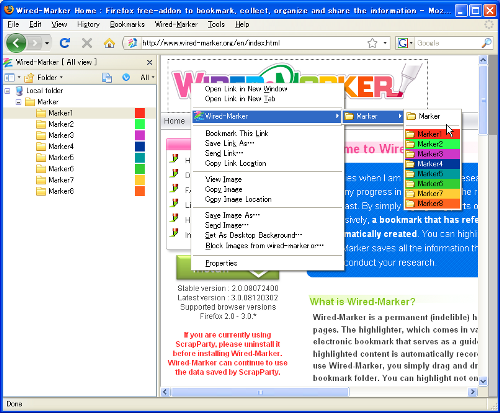
Task: Click red color swatch beside Marker1
Action: tap(140, 113)
